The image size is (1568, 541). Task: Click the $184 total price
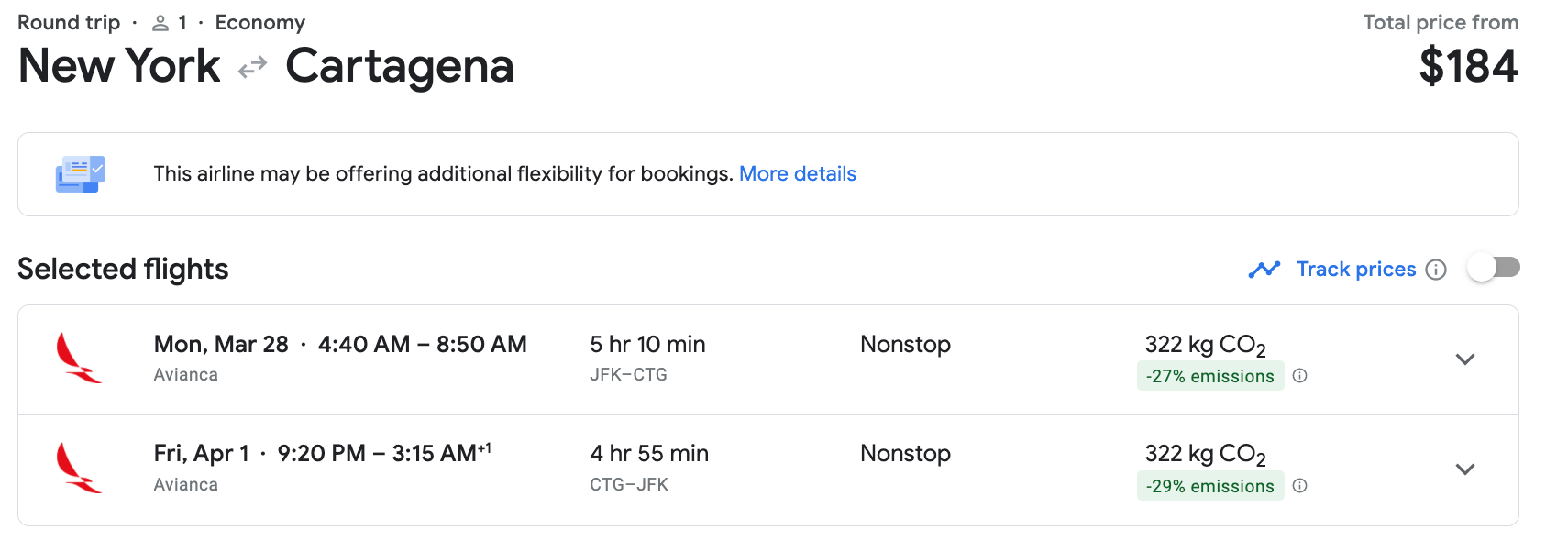1468,67
